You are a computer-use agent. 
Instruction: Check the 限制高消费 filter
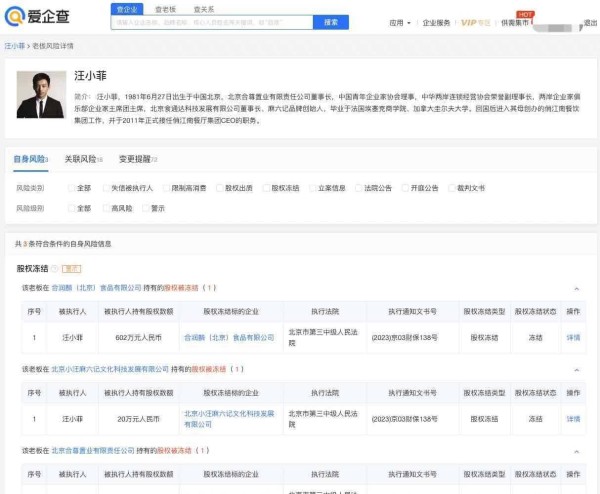coord(166,188)
